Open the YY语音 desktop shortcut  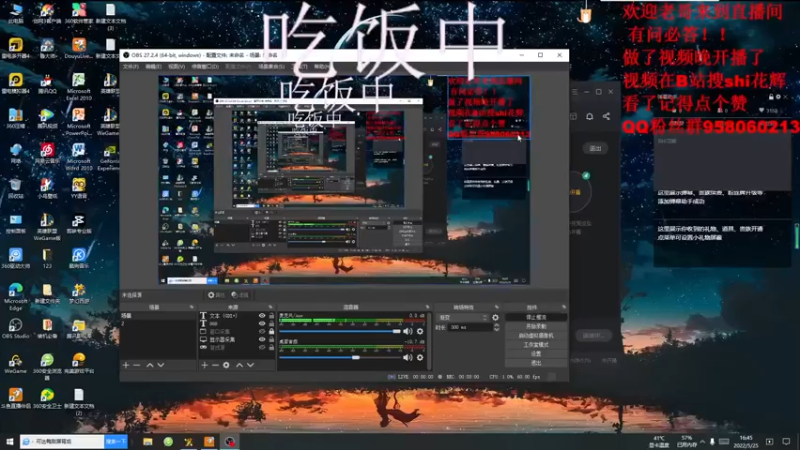[x=79, y=188]
